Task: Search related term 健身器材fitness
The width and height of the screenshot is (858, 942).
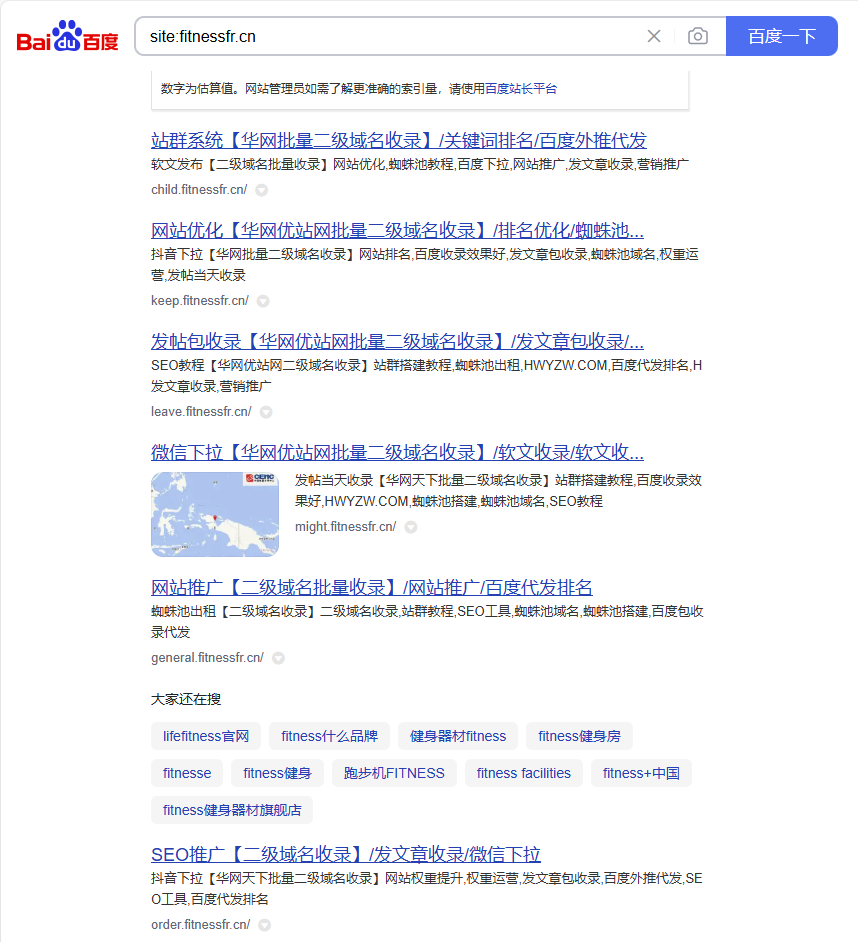Action: (x=458, y=736)
